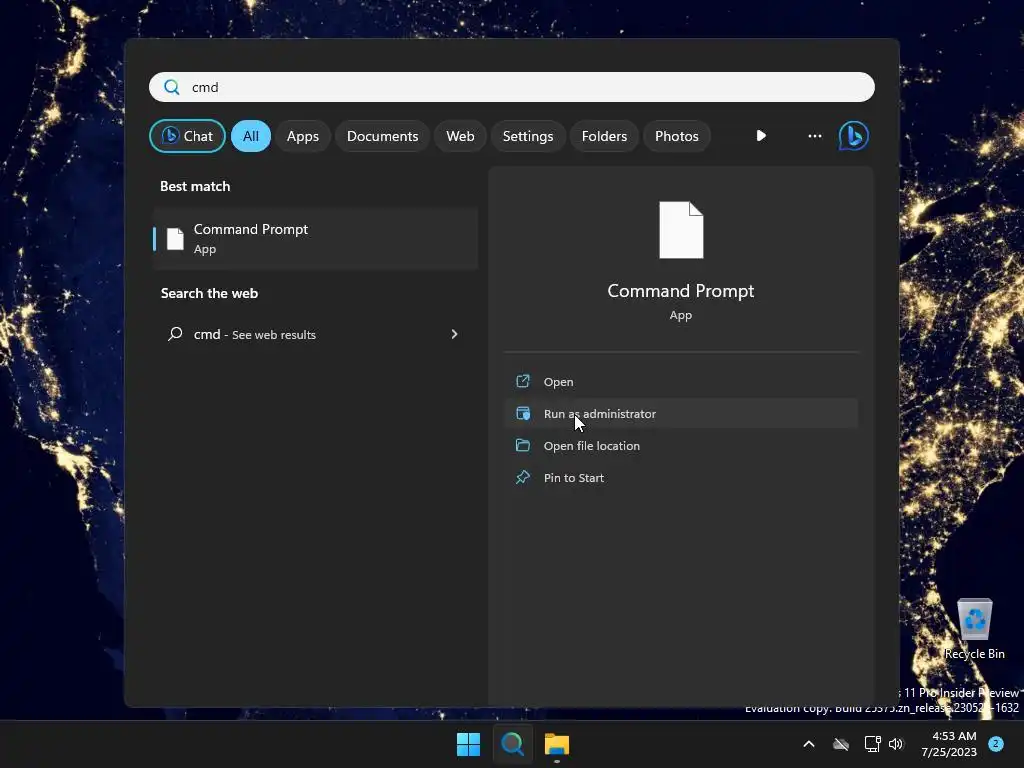Choose Run as administrator

pos(681,413)
